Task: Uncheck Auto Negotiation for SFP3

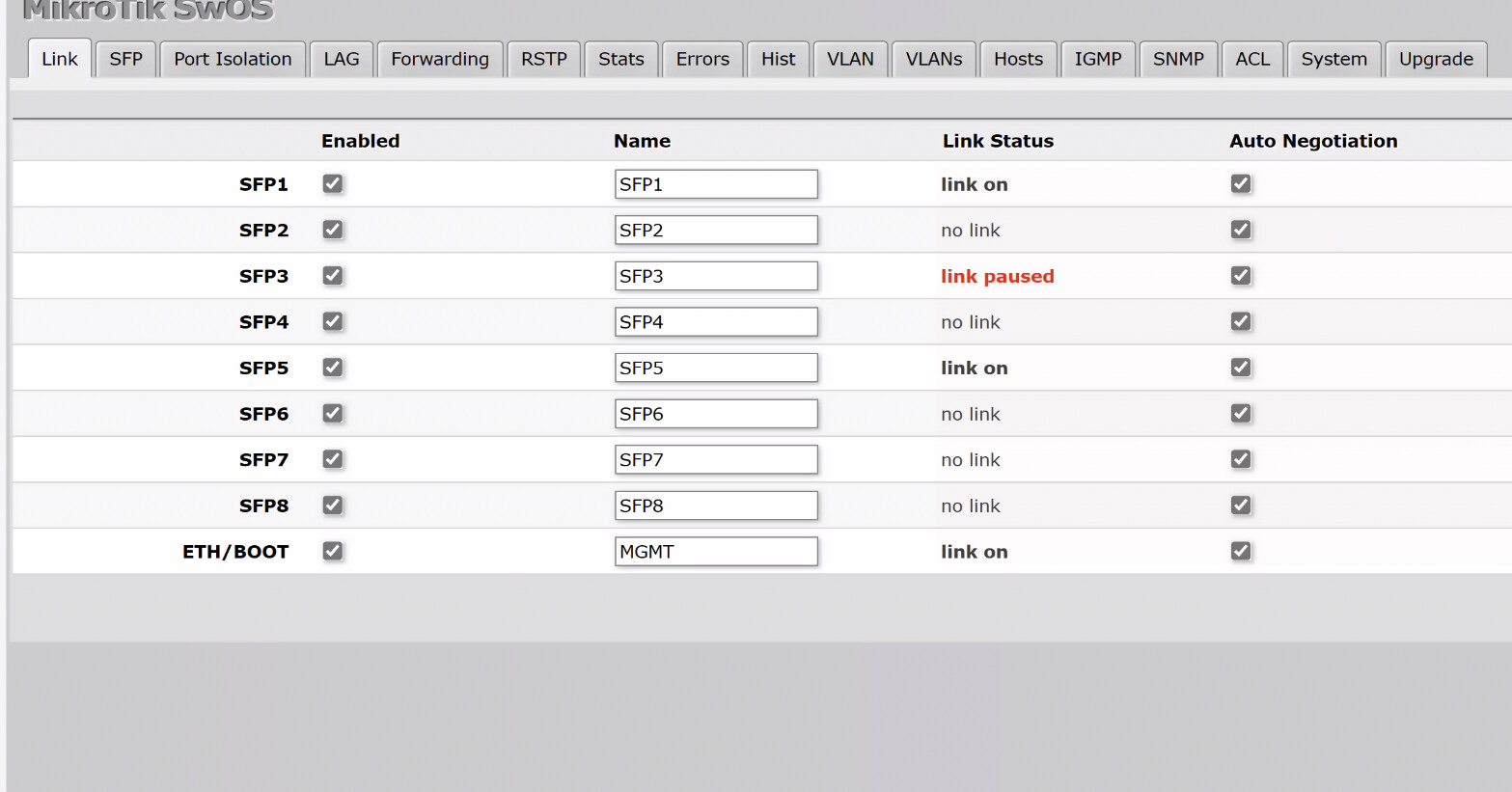Action: [1241, 276]
